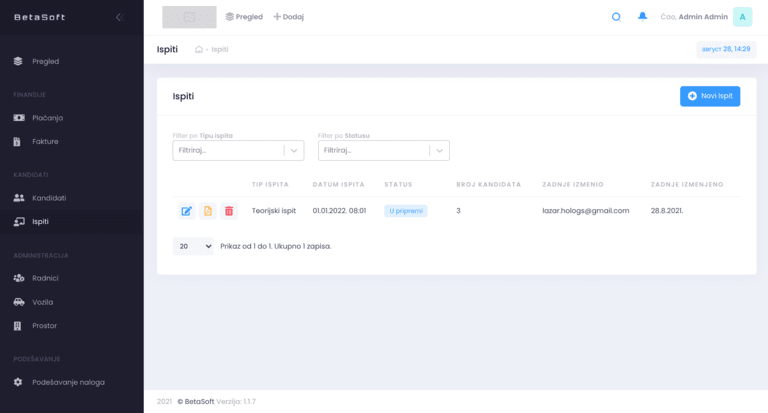Screen dimensions: 768x413
Task: Sort by TIP ISPITA column header
Action: (x=270, y=185)
